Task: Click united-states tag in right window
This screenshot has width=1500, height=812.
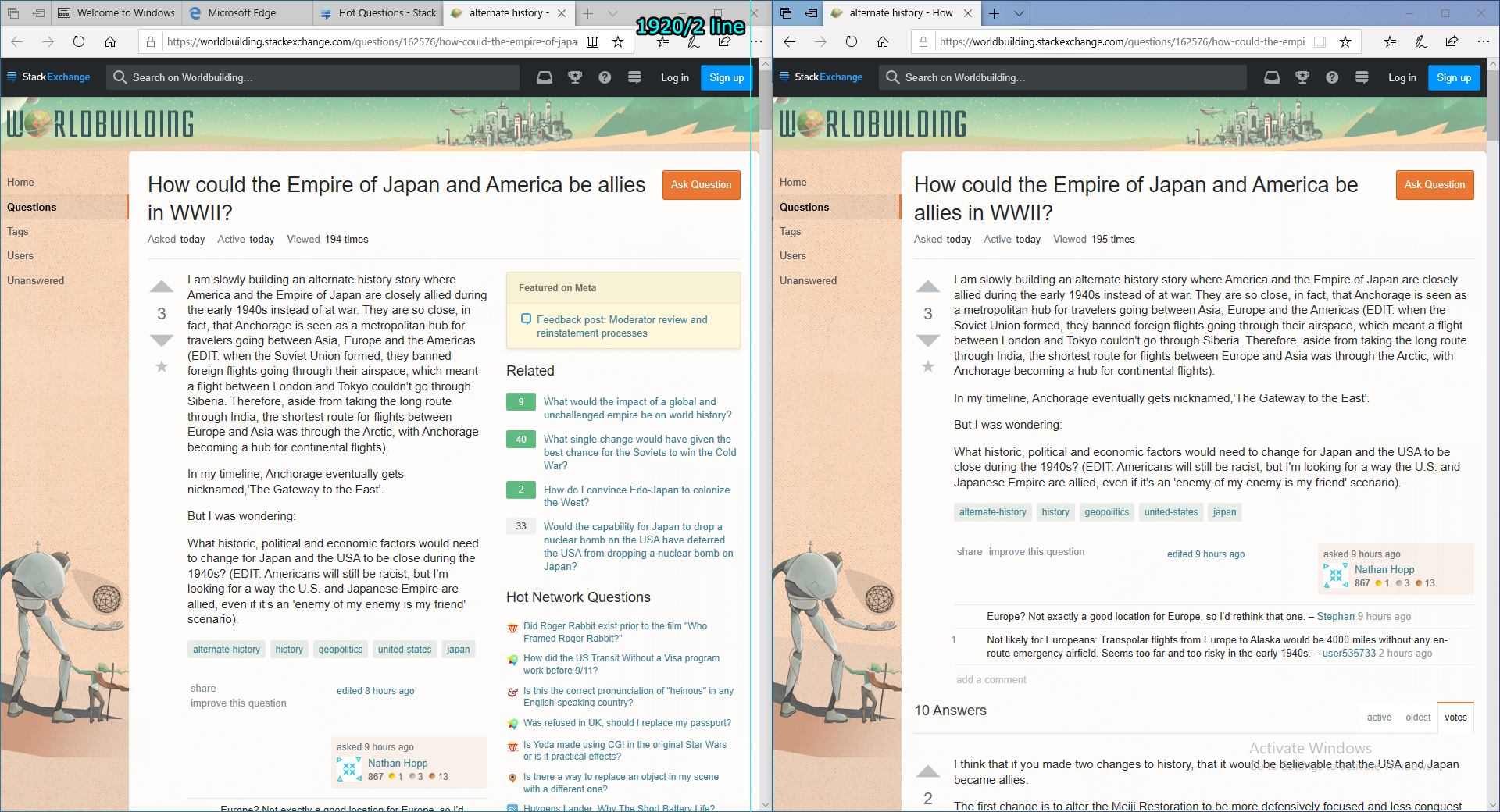Action: click(1171, 512)
